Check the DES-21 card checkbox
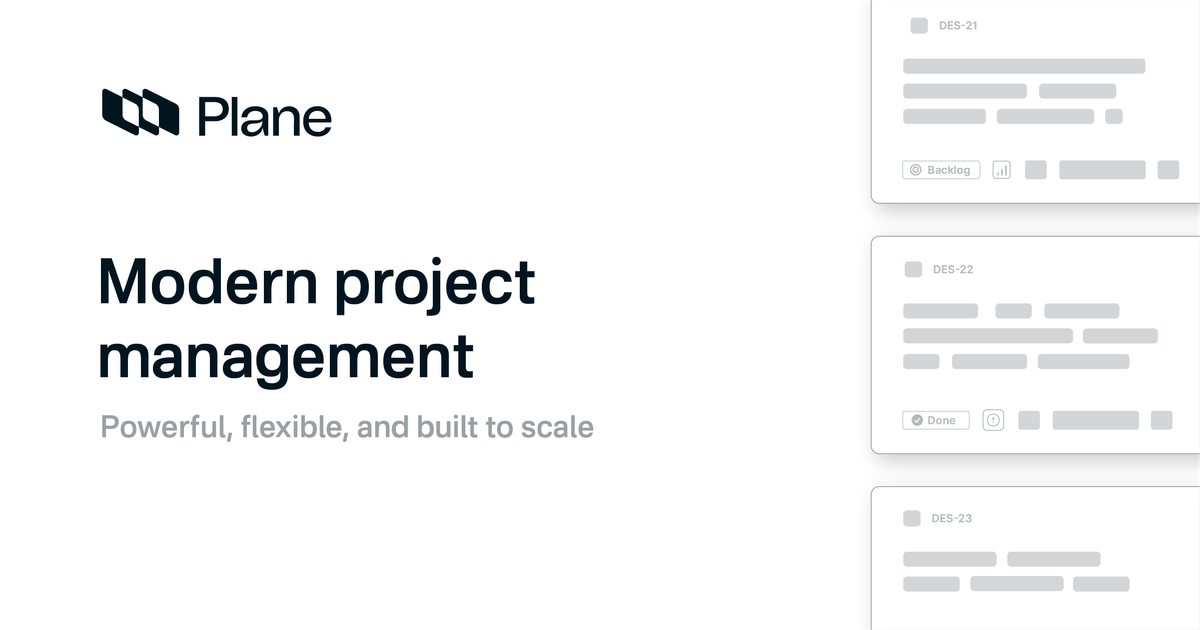 (919, 26)
